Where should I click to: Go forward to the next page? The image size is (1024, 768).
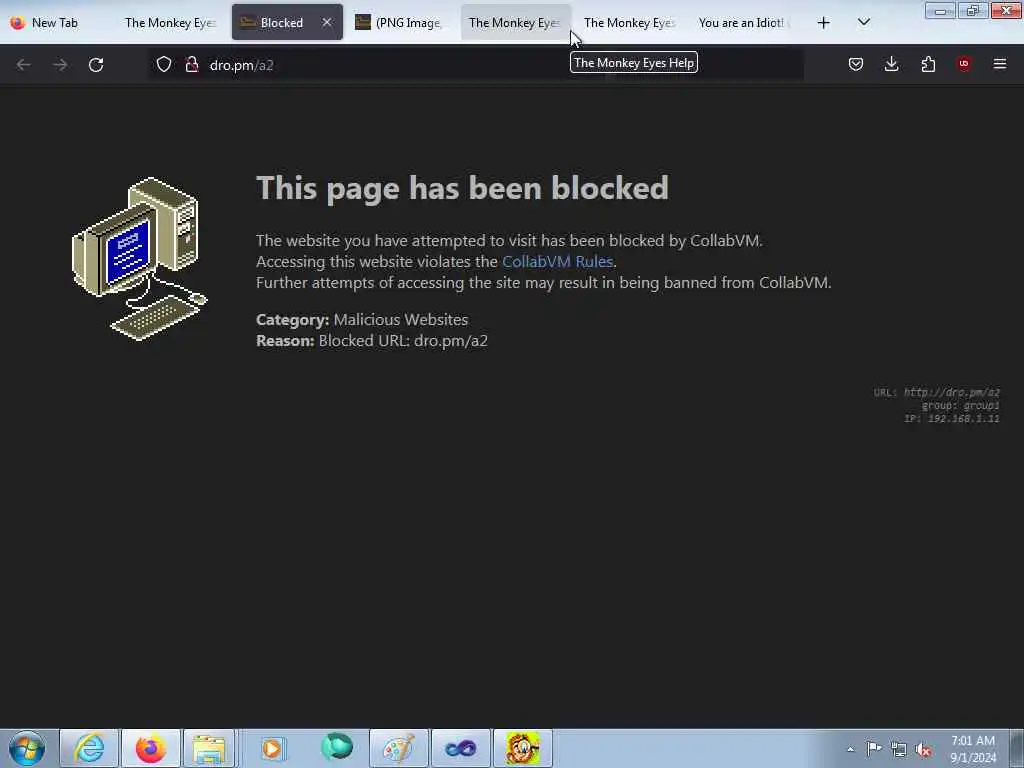pyautogui.click(x=60, y=65)
